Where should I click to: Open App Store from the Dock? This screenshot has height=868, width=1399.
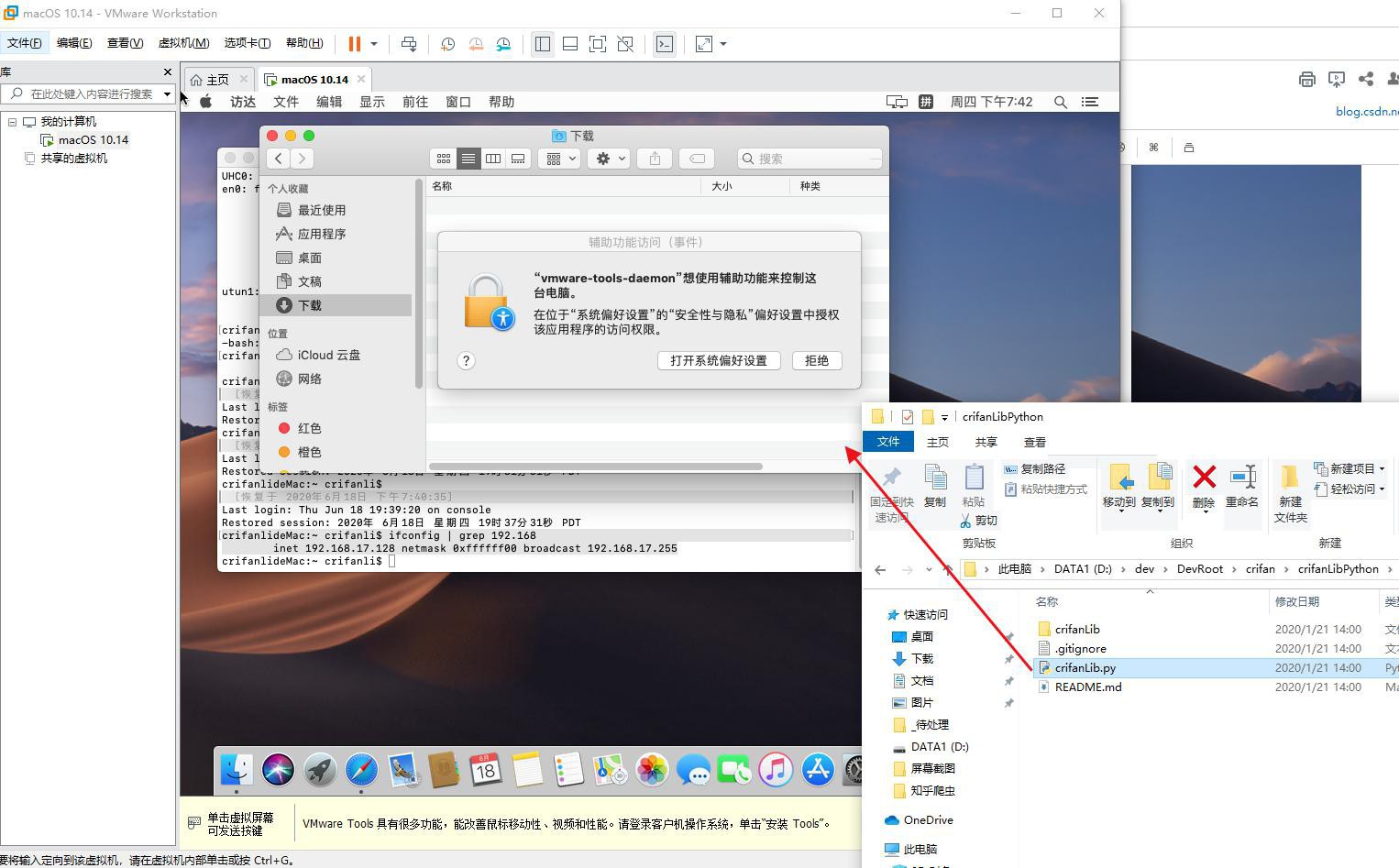(817, 770)
